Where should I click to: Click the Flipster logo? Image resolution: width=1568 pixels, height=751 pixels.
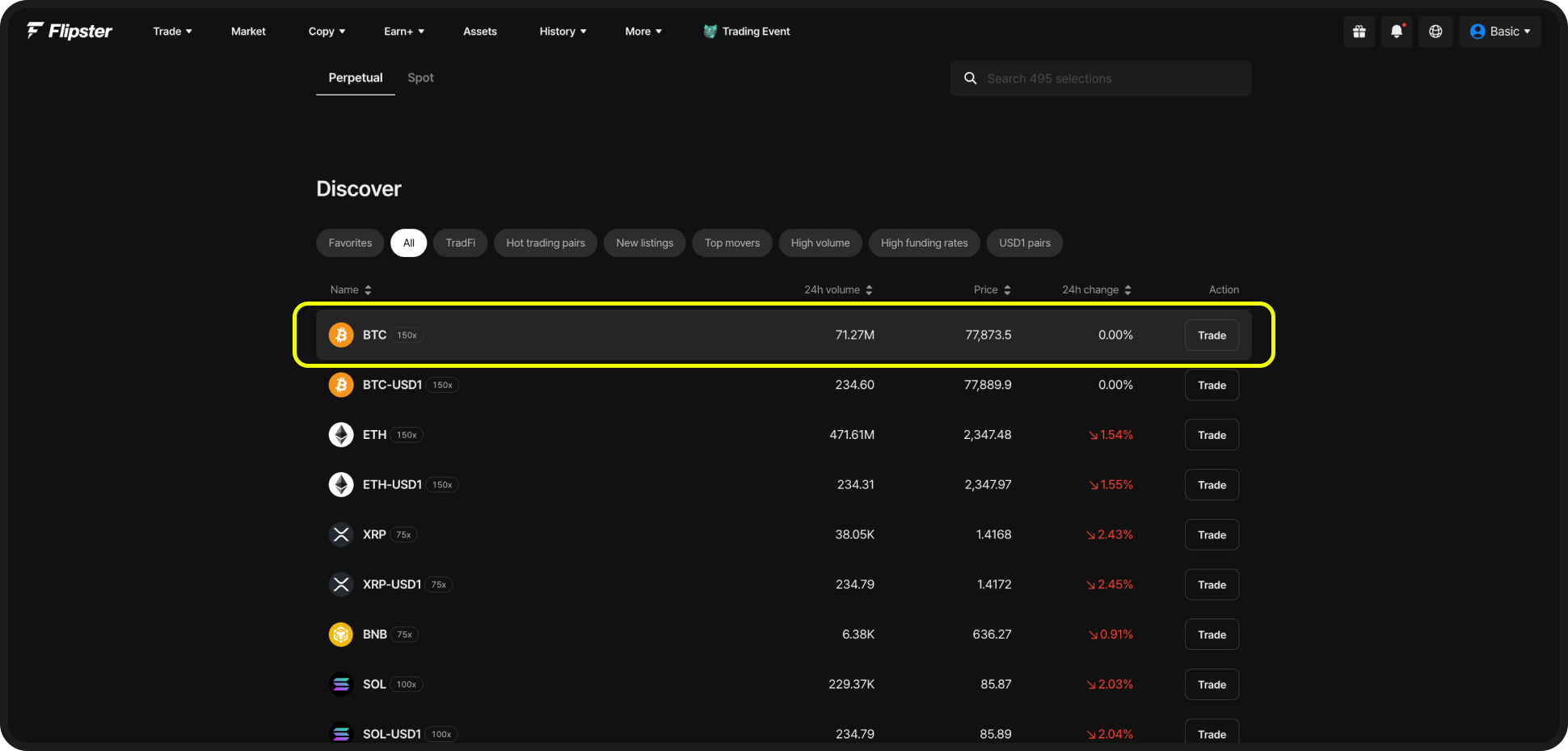(70, 31)
